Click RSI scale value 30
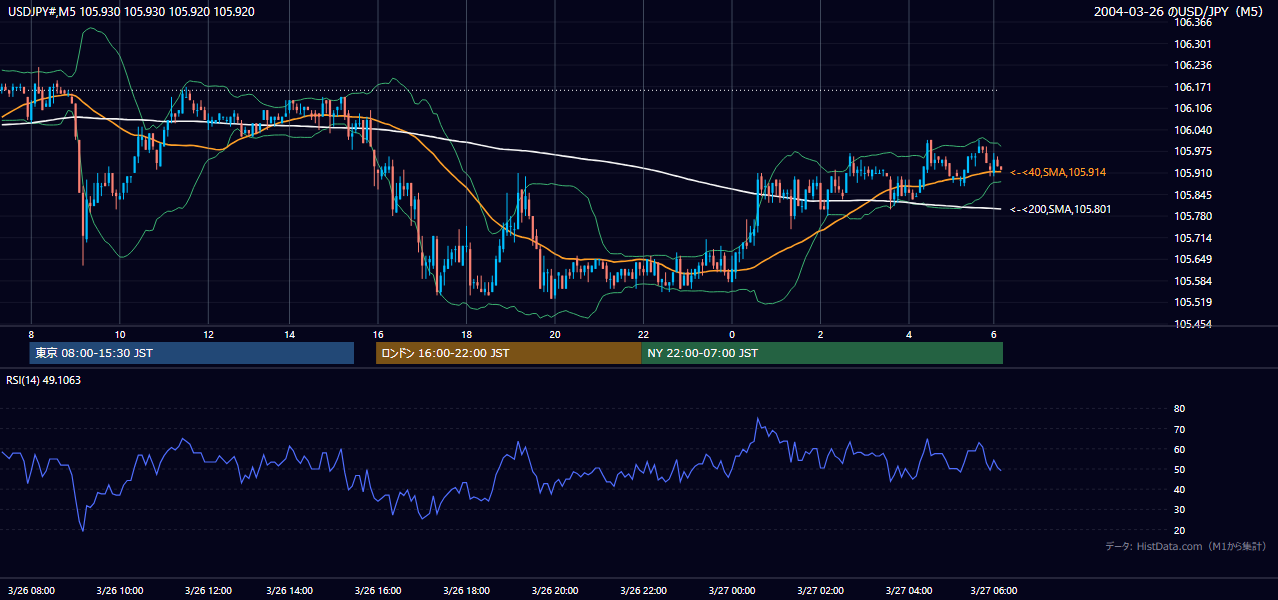The height and width of the screenshot is (600, 1278). click(1179, 509)
